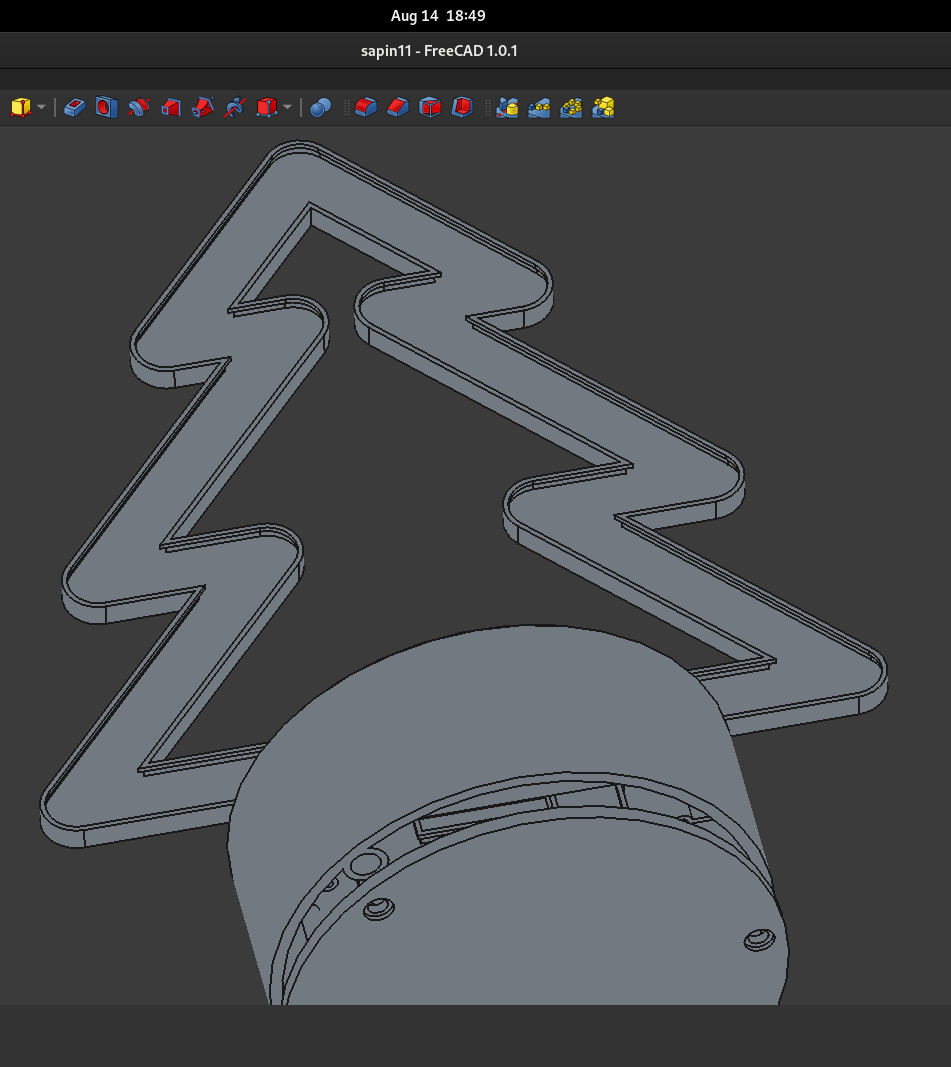Image resolution: width=951 pixels, height=1067 pixels.
Task: Click the system clock Aug 14 18:49
Action: [x=438, y=16]
